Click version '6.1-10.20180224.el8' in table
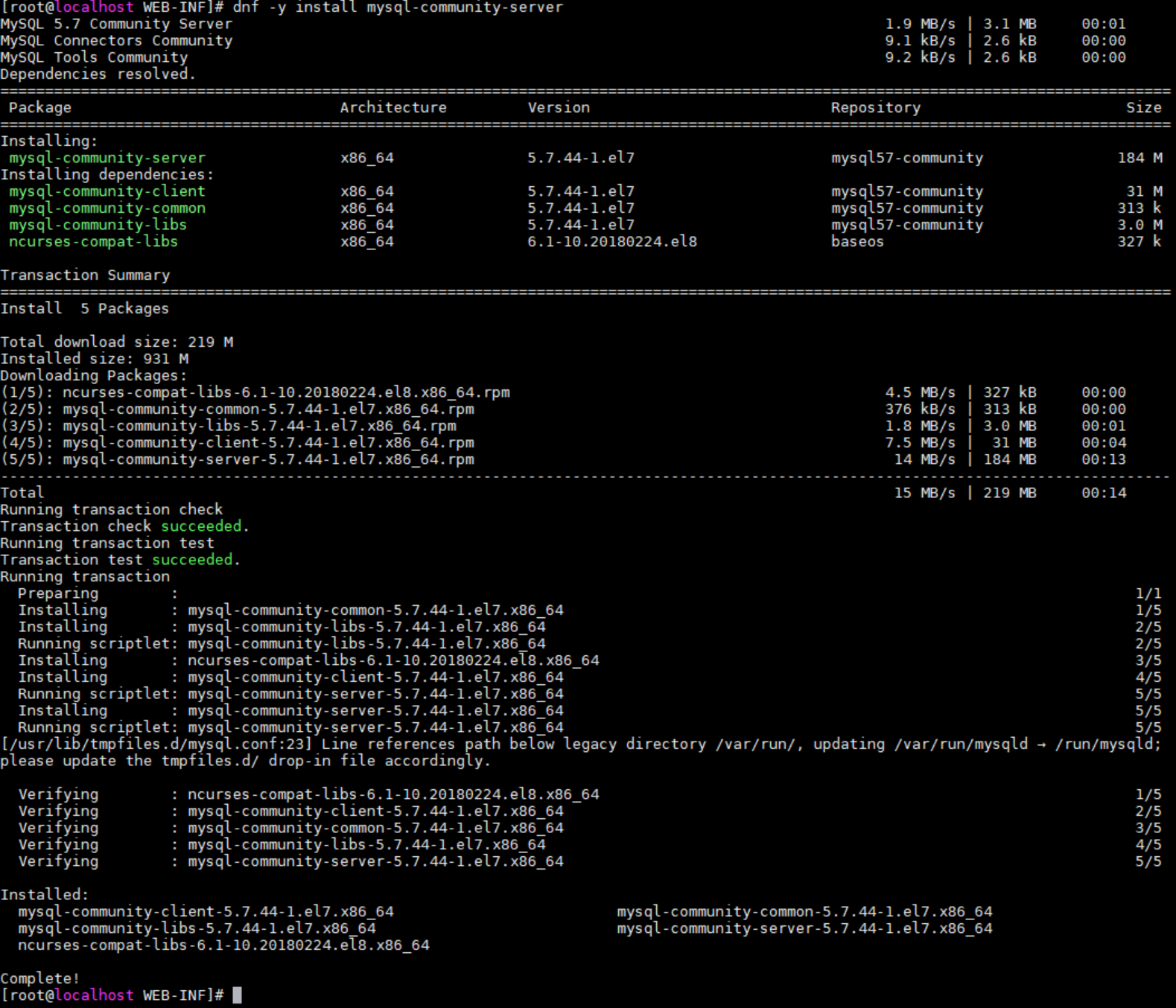 pos(612,242)
